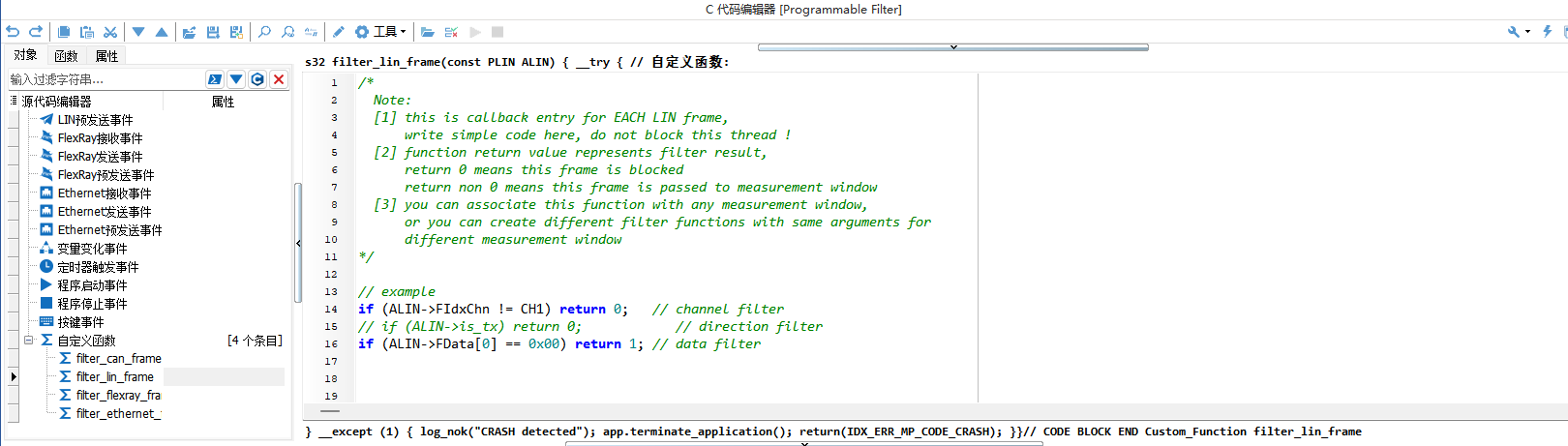
Task: Paste from clipboard into editor
Action: tap(87, 32)
